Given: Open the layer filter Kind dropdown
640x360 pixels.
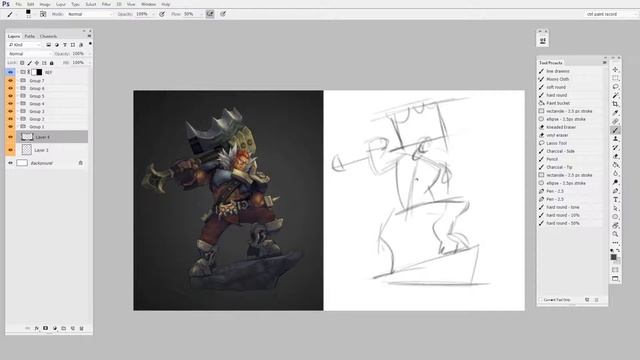Looking at the screenshot, I should [24, 44].
